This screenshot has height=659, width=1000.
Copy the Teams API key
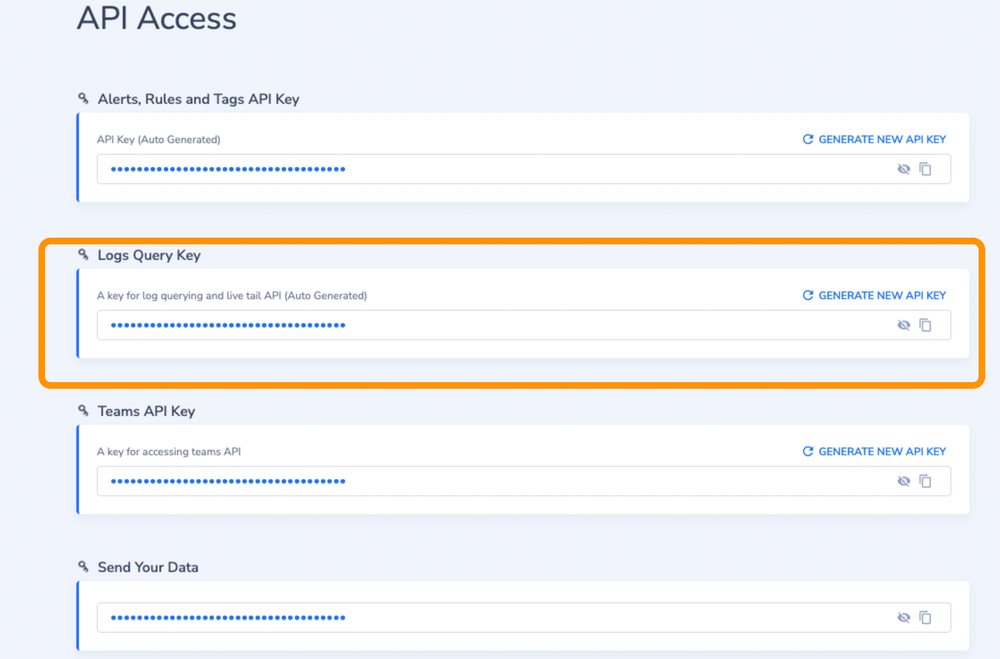pos(925,481)
